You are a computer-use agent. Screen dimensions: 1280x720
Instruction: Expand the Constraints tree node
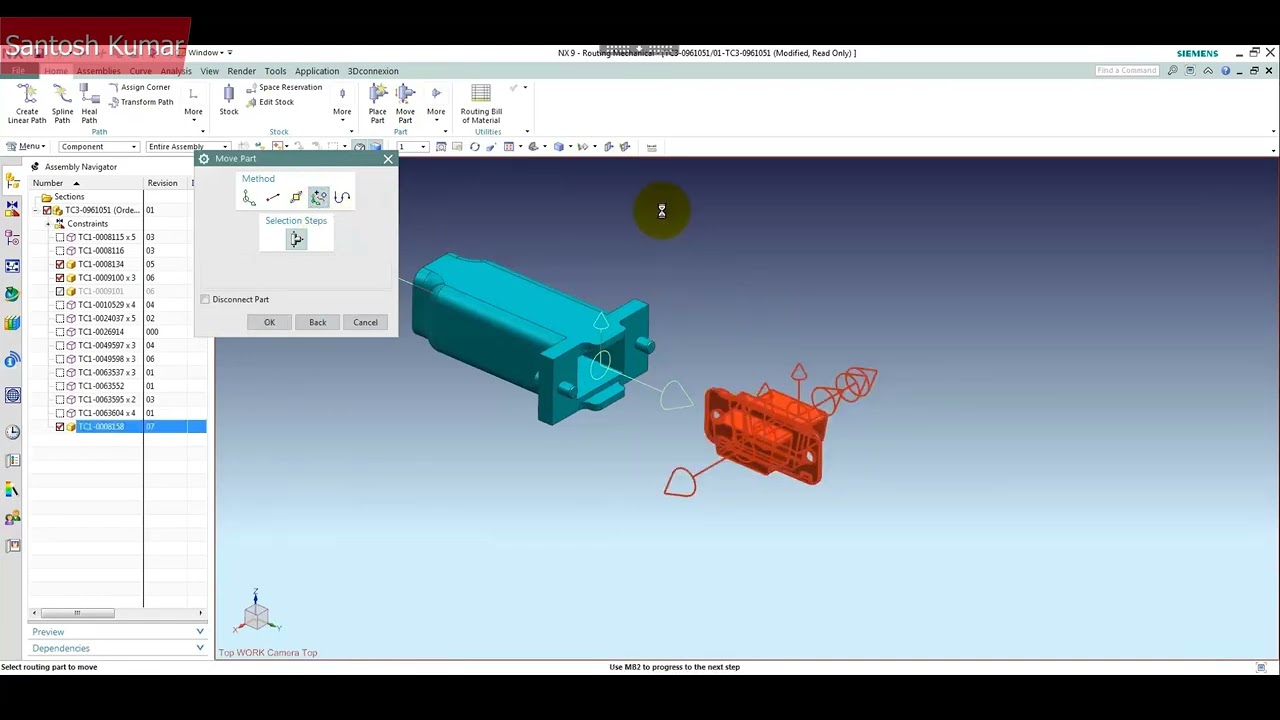pyautogui.click(x=47, y=224)
